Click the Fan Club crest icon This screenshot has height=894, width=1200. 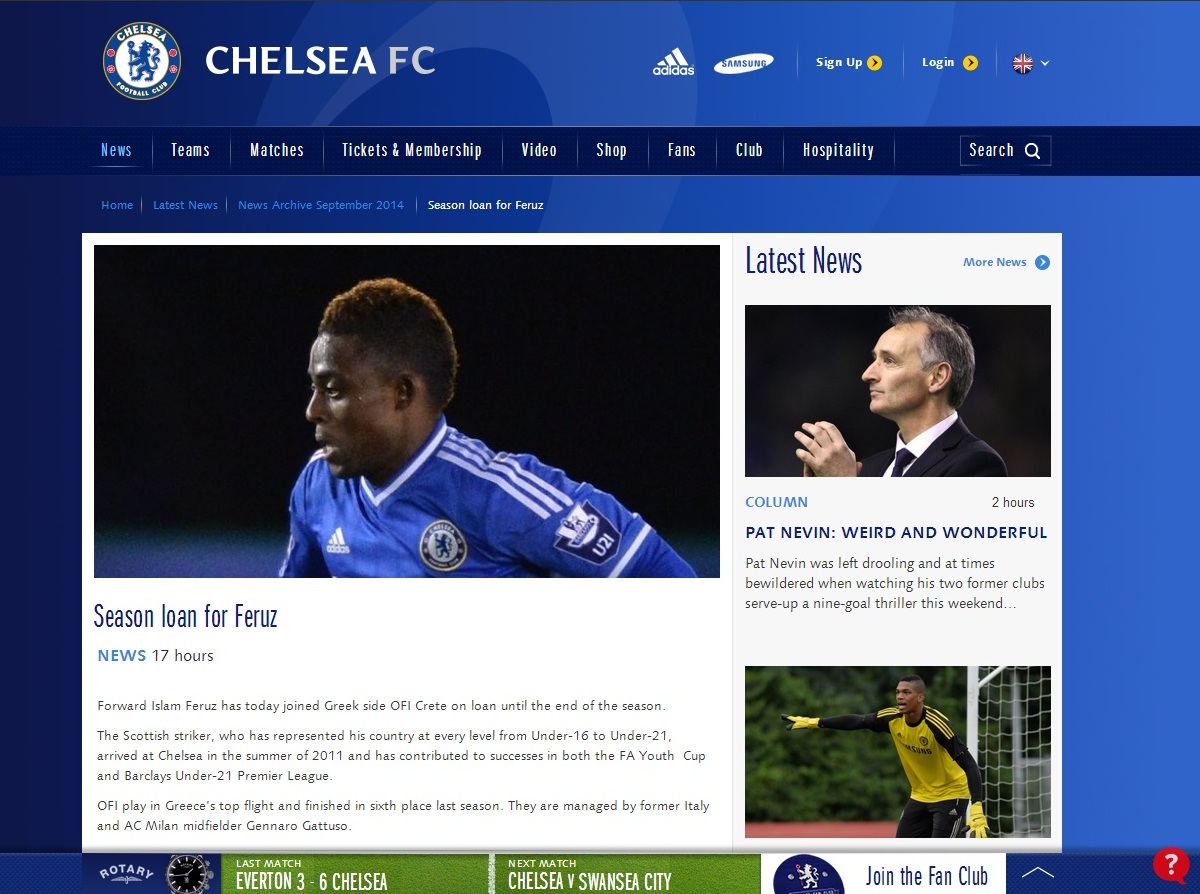click(809, 875)
